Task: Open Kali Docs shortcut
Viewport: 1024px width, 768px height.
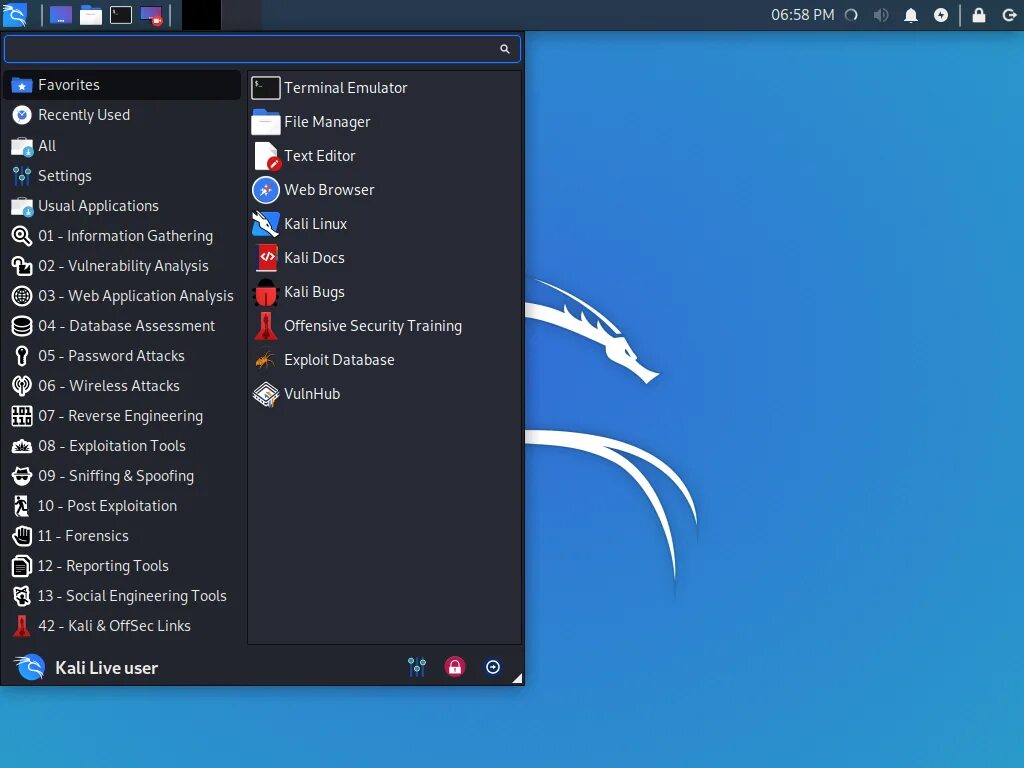Action: (385, 257)
